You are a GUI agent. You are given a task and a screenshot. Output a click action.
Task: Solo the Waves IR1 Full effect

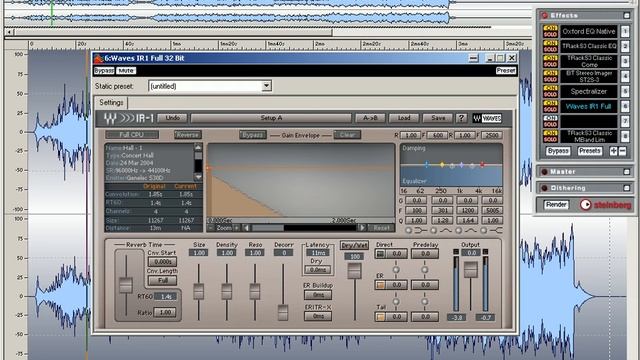[550, 109]
